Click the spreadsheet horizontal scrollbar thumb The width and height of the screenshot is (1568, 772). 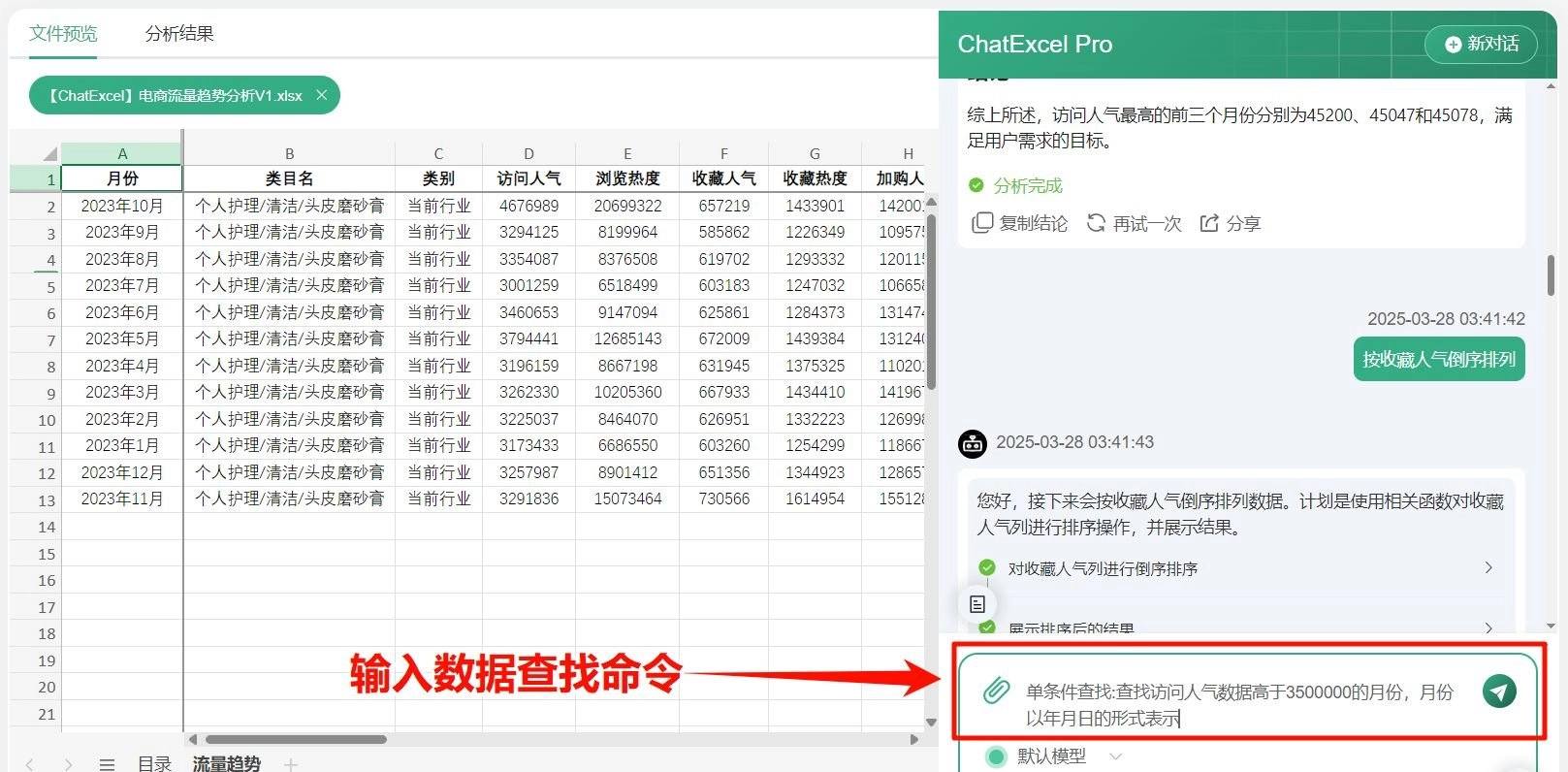click(x=296, y=739)
